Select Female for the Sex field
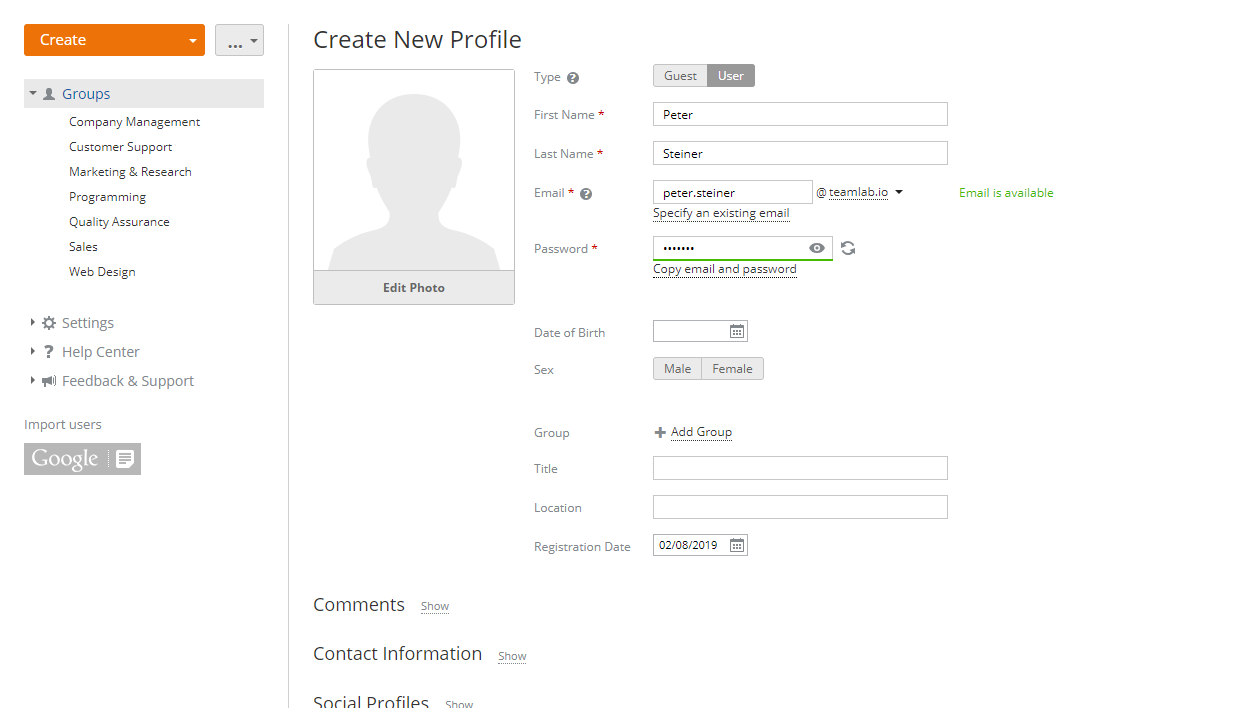Screen dimensions: 1240x708 pyautogui.click(x=732, y=368)
